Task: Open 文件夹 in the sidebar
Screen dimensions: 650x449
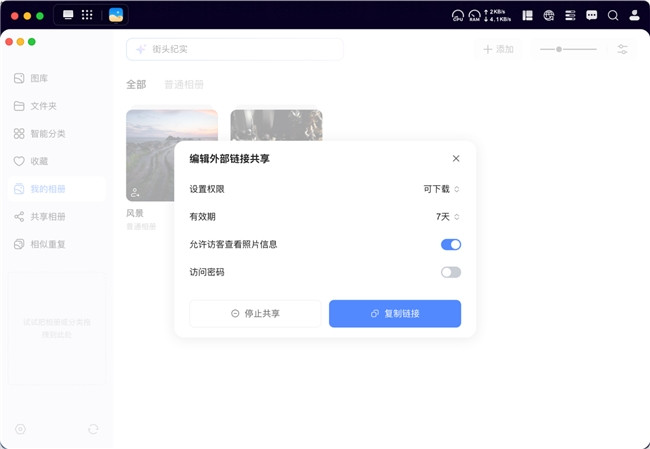Action: coord(57,106)
